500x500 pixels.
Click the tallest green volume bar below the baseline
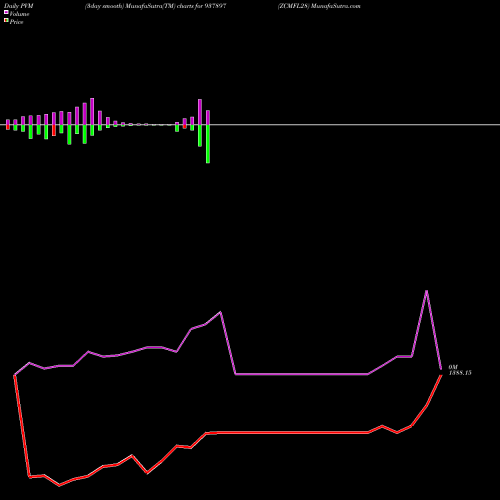(208, 144)
